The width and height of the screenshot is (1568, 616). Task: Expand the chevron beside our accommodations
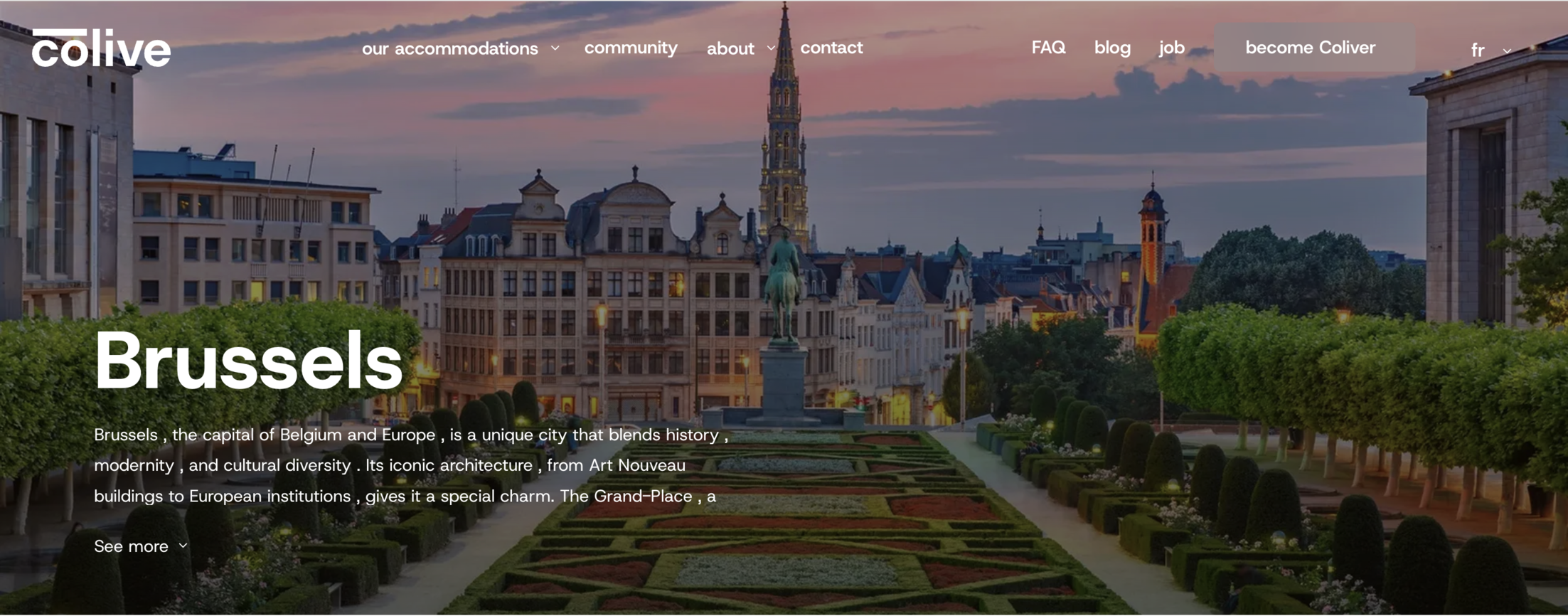pyautogui.click(x=555, y=48)
